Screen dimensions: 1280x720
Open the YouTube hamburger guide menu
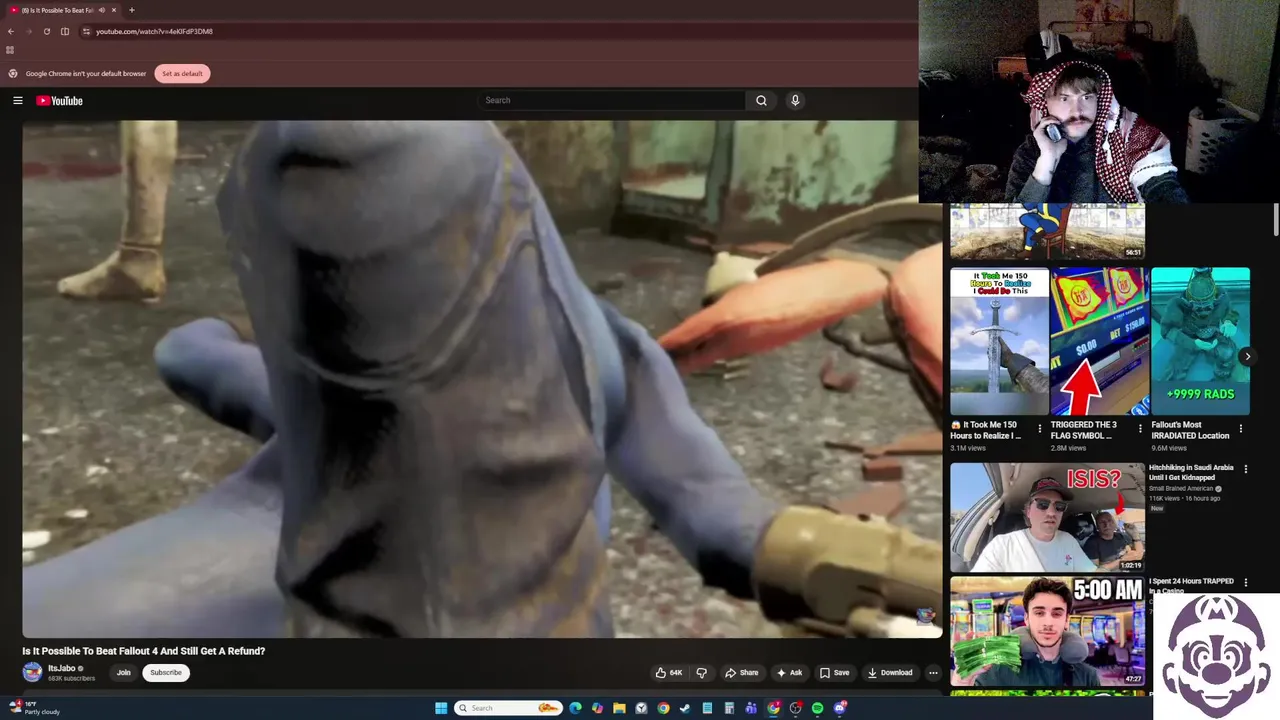click(18, 100)
